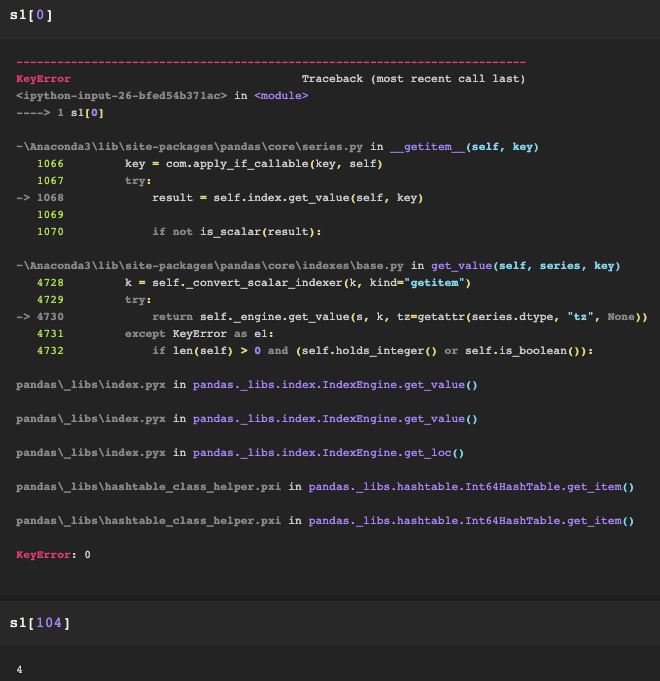660x681 pixels.
Task: Click 'get_value(self, series, key)' function name
Action: 526,266
